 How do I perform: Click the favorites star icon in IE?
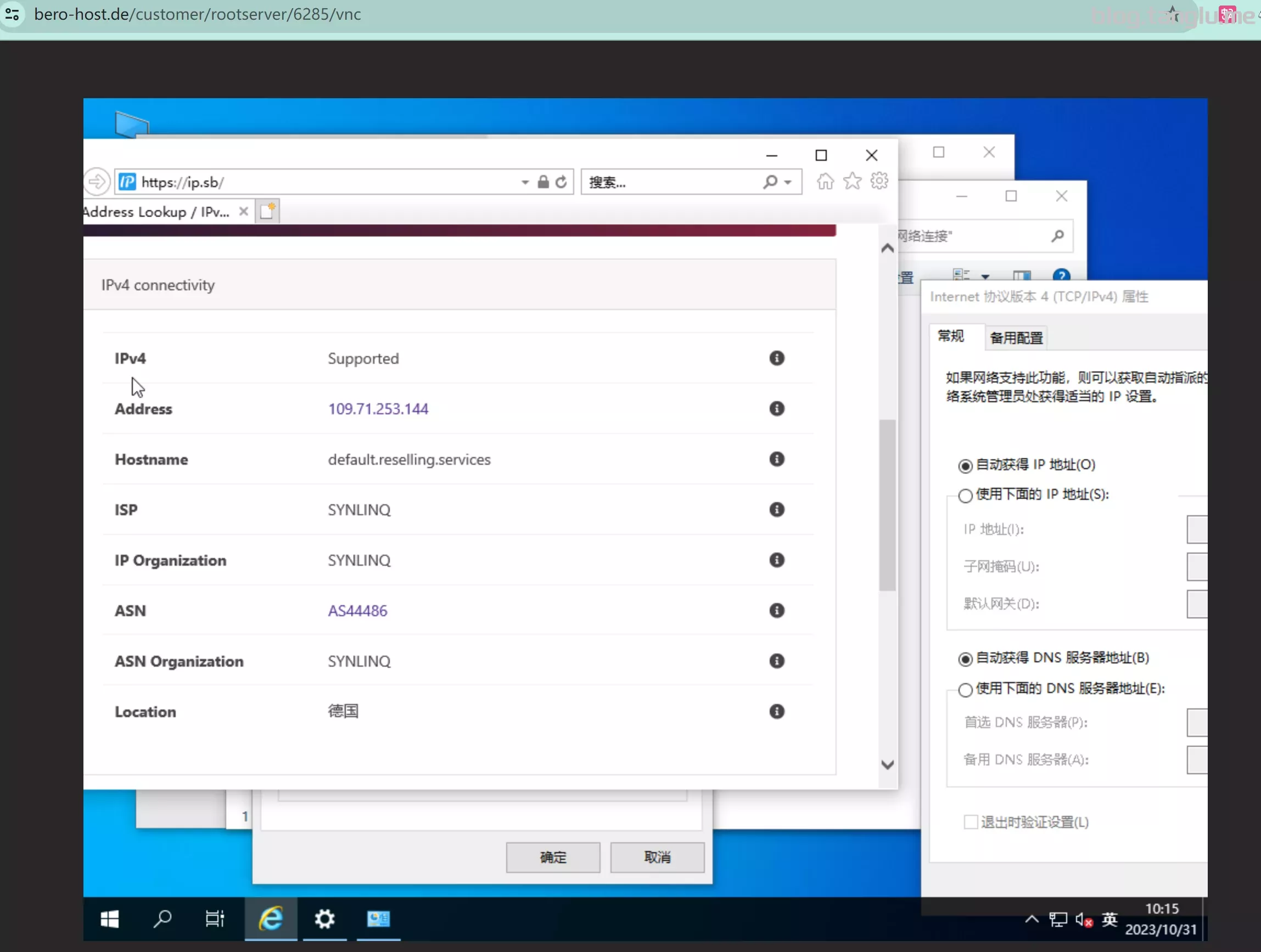click(852, 181)
